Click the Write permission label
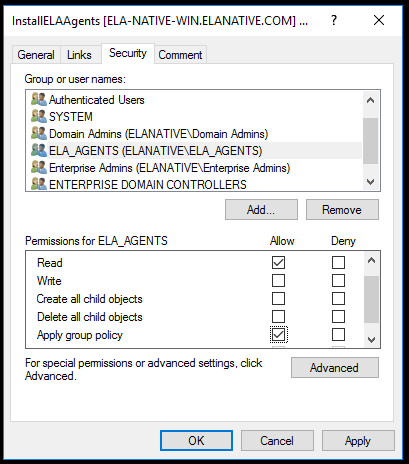Image resolution: width=409 pixels, height=464 pixels. click(49, 281)
